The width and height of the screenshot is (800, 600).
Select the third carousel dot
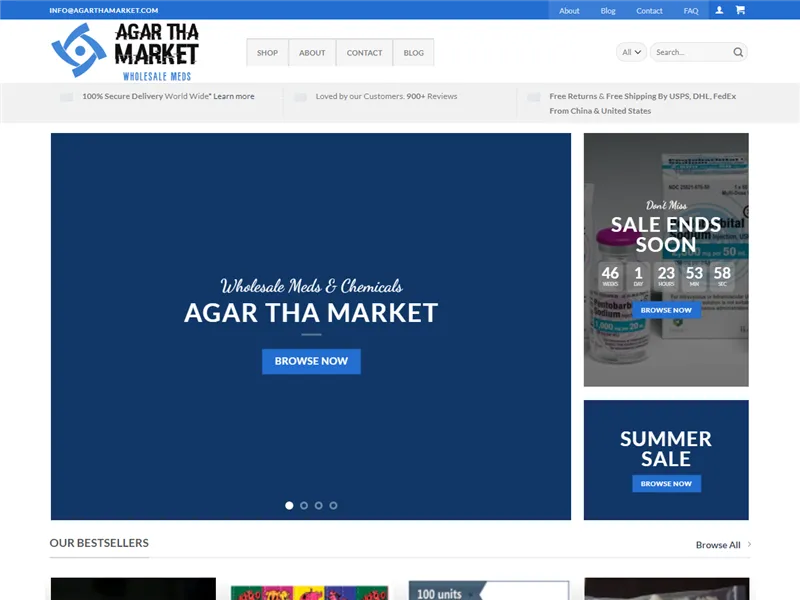coord(318,506)
